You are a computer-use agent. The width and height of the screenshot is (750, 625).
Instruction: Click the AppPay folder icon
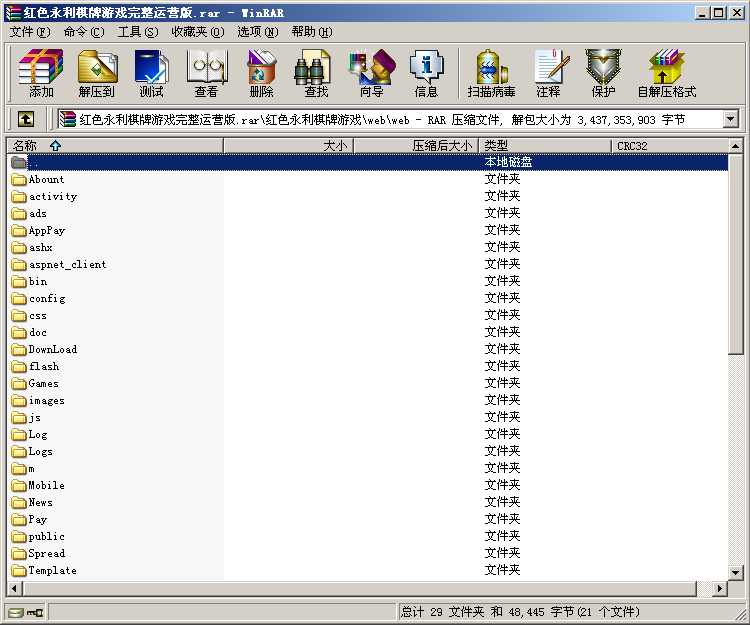pyautogui.click(x=19, y=231)
